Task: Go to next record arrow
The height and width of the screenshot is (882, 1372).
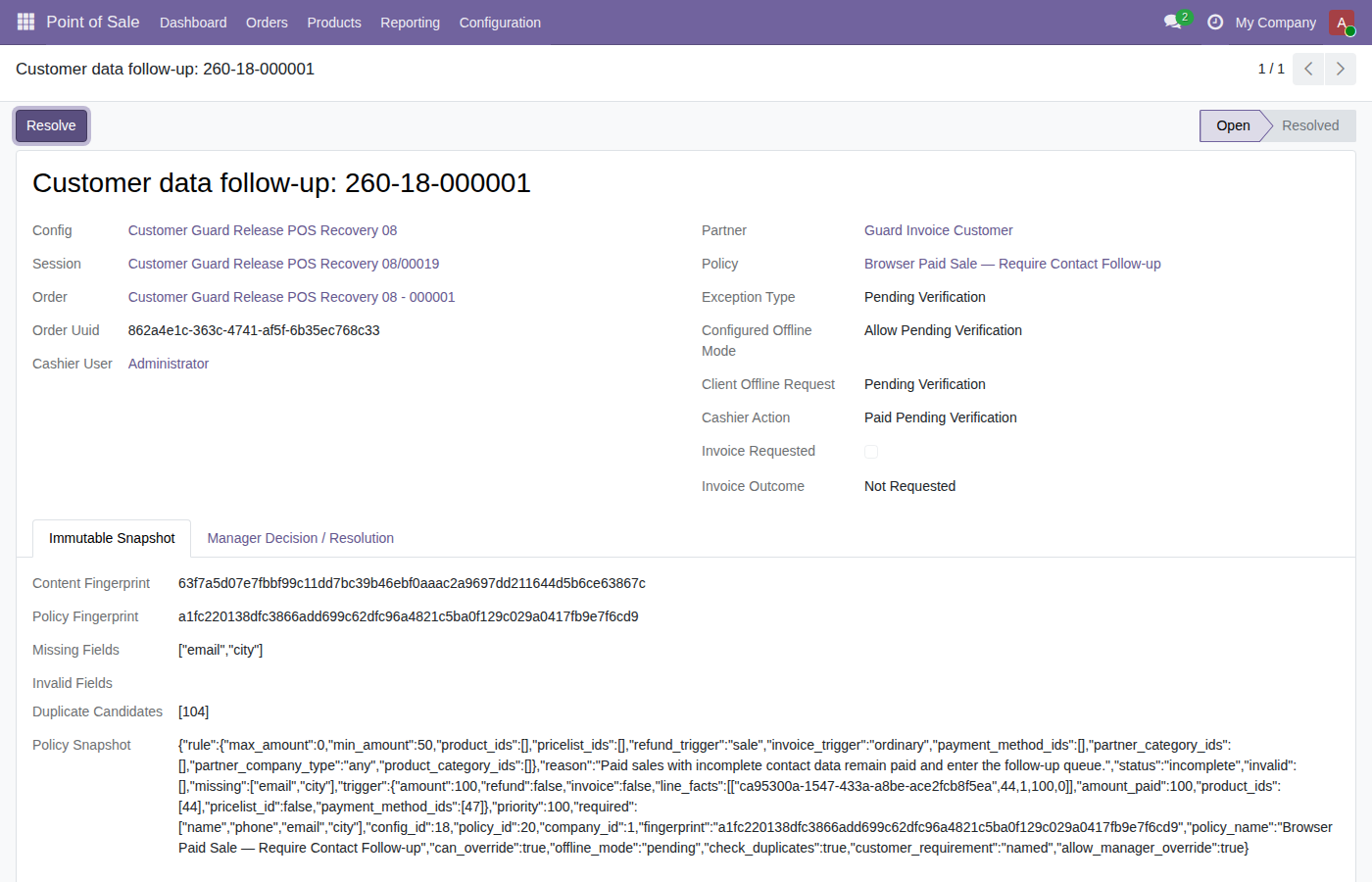Action: pos(1341,69)
